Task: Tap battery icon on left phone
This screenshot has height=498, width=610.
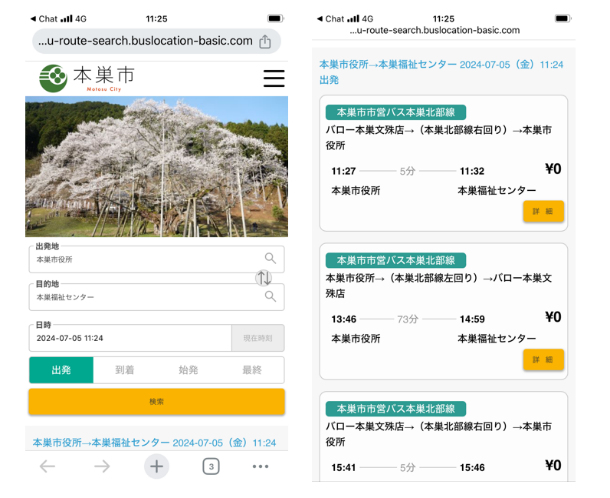Action: click(x=275, y=18)
